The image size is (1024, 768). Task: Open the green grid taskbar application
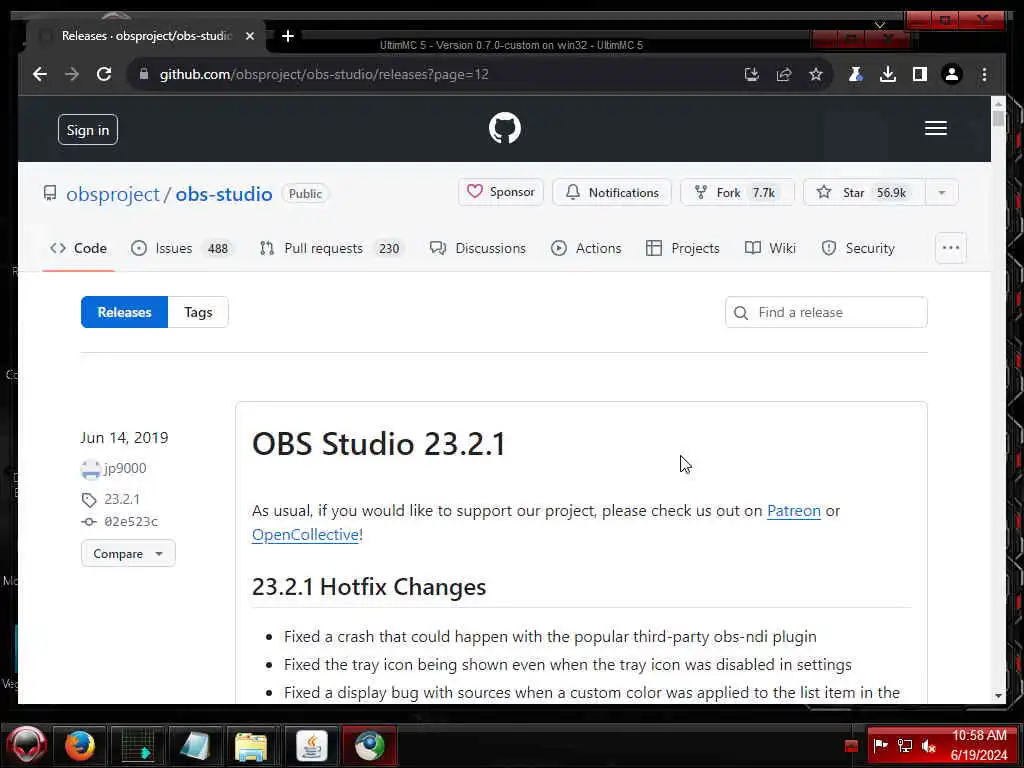(x=138, y=745)
